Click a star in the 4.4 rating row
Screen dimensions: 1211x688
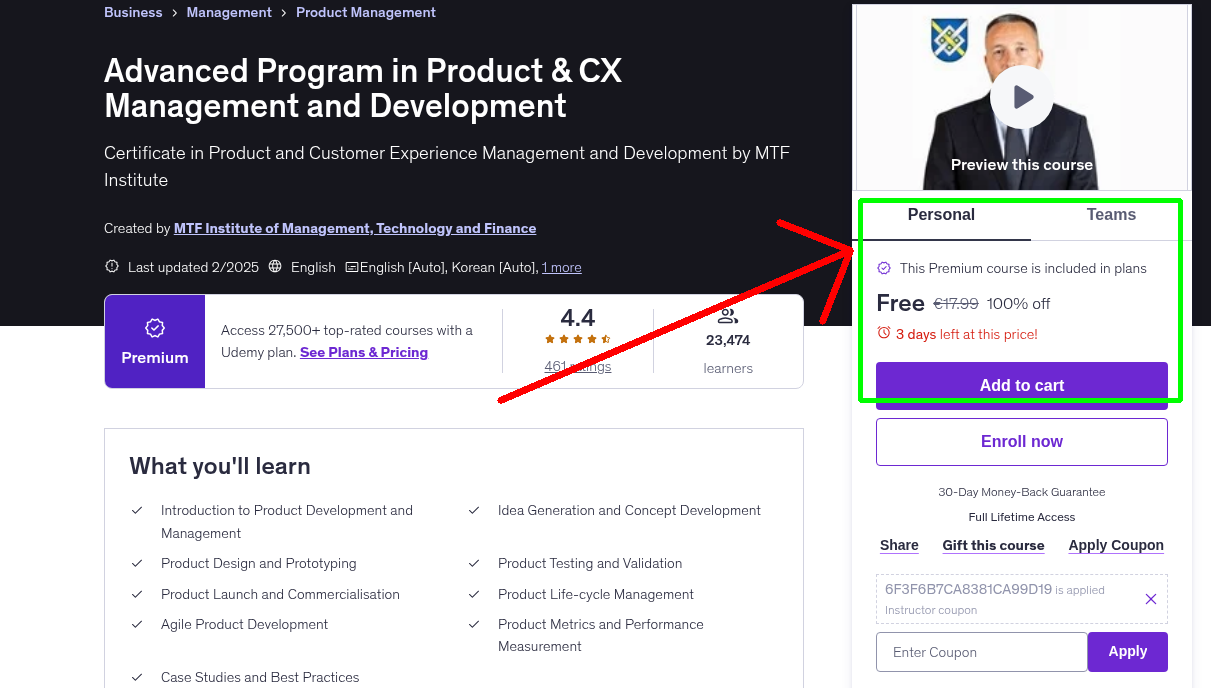[x=577, y=339]
